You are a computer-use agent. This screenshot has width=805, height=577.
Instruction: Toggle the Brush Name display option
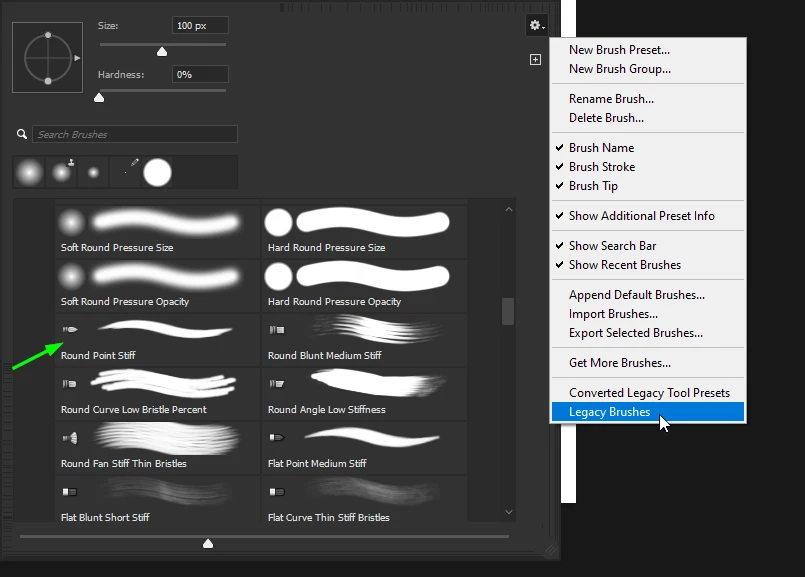pos(648,148)
